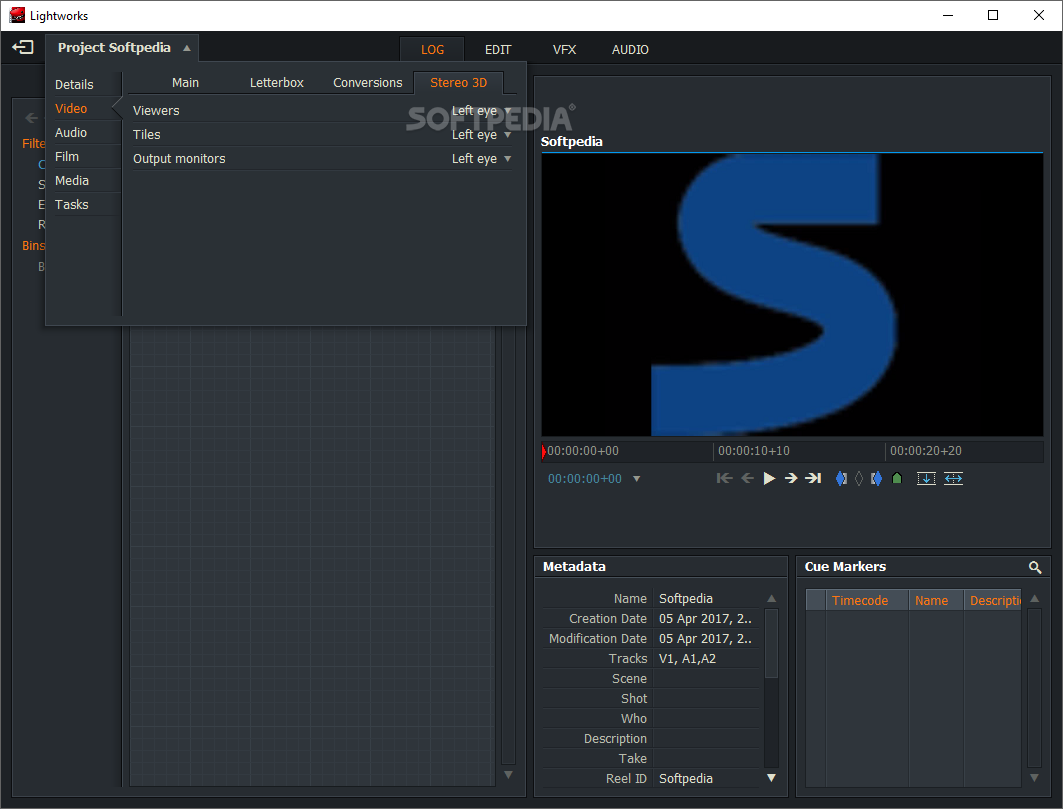
Task: Click 00:00:20+20 on the timeline ruler
Action: (925, 451)
